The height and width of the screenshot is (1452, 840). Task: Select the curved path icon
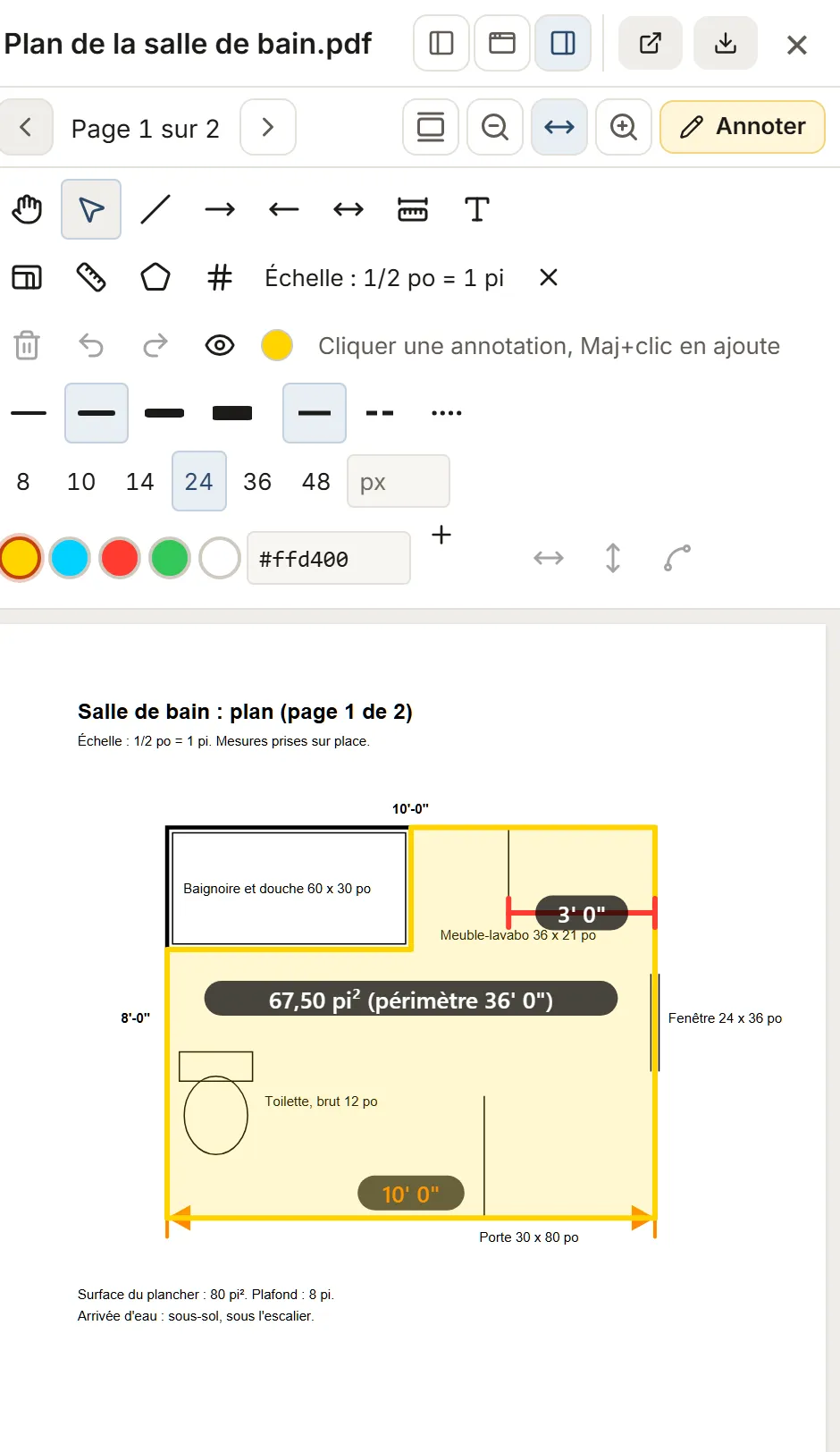(677, 558)
